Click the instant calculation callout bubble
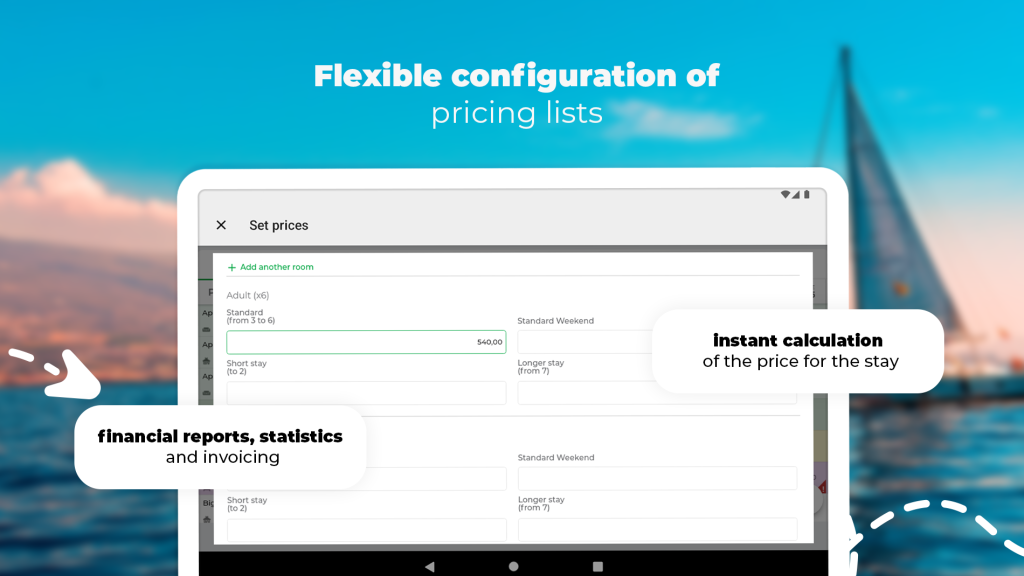The image size is (1024, 576). [799, 350]
